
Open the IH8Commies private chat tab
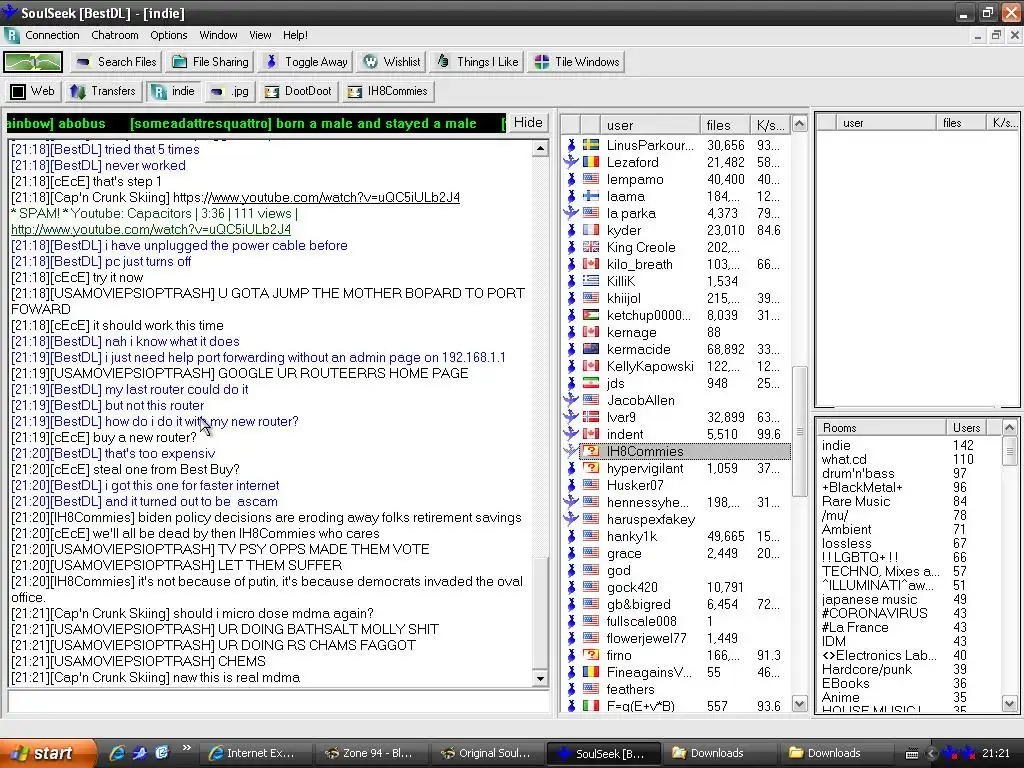coord(388,91)
